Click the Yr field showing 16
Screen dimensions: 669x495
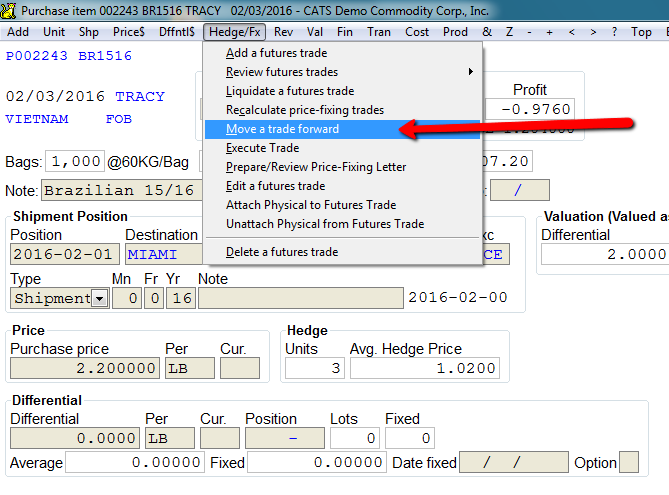click(181, 298)
